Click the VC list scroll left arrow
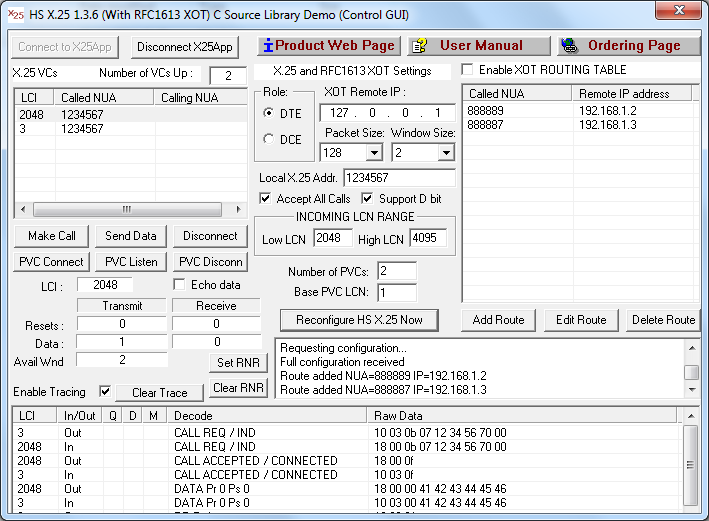The width and height of the screenshot is (709, 521). click(23, 209)
